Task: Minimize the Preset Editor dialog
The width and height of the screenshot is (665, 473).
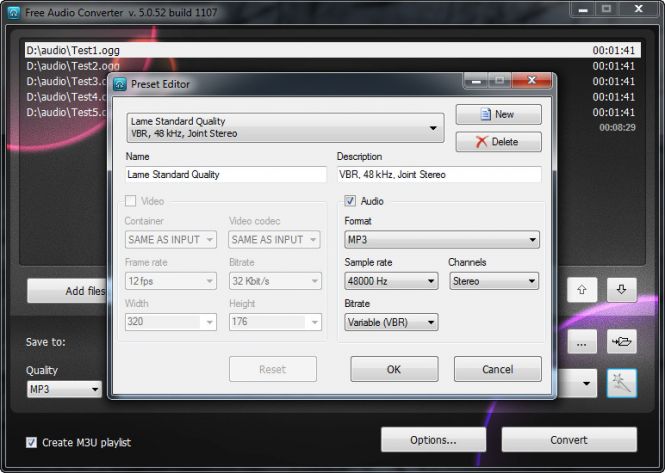Action: (x=476, y=80)
